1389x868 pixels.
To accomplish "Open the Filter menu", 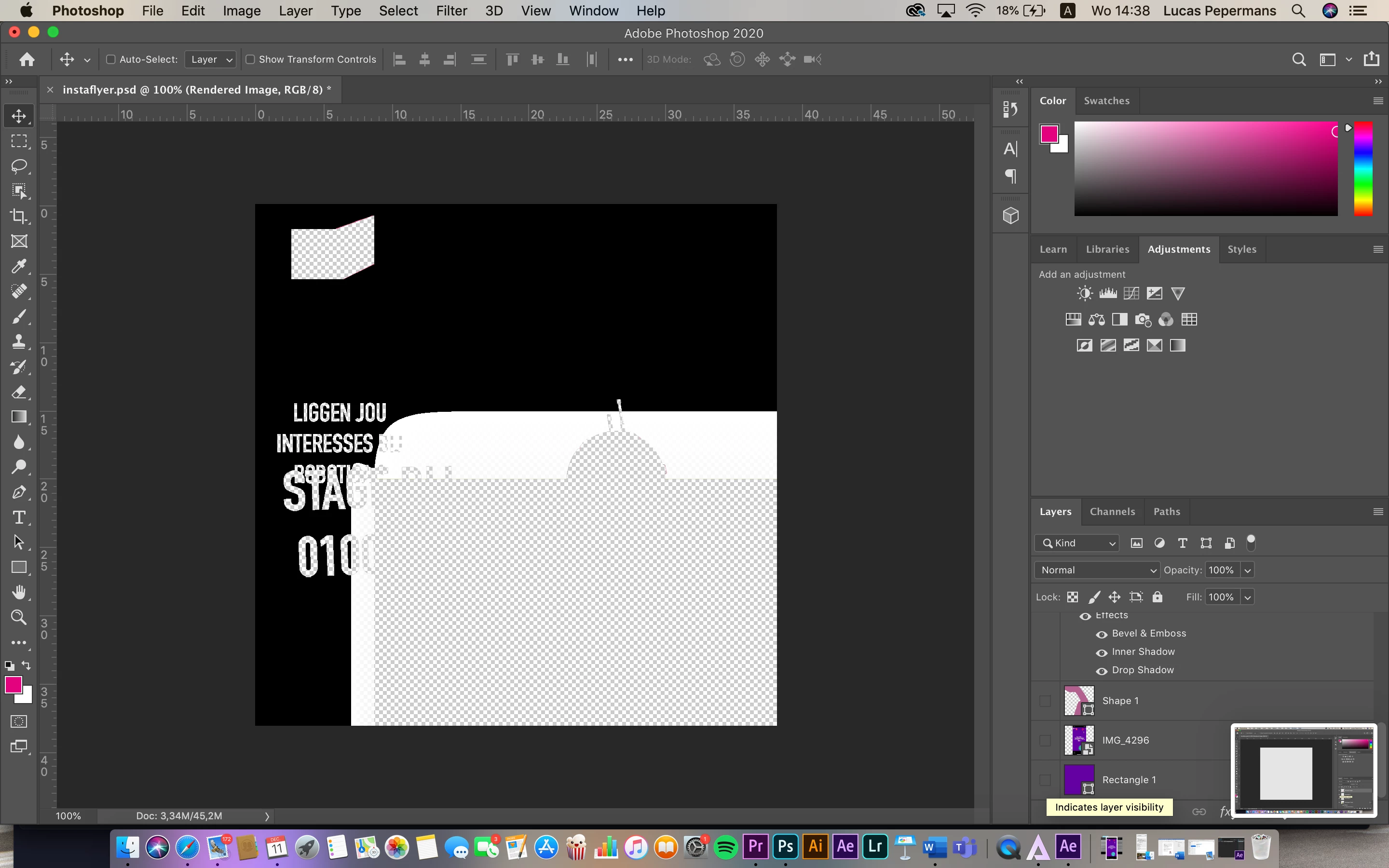I will (x=451, y=11).
